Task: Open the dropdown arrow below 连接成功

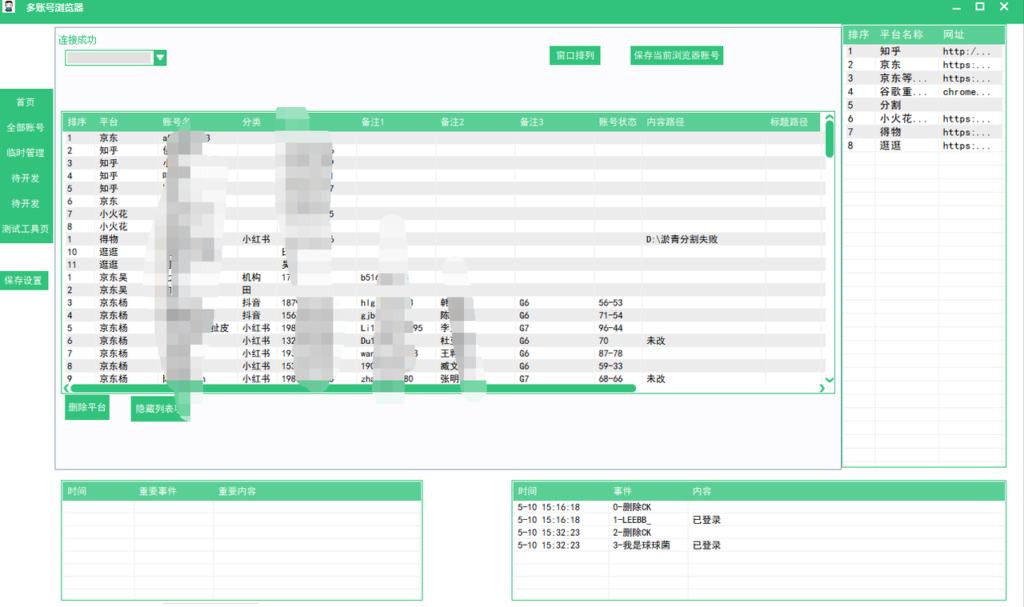Action: click(160, 58)
